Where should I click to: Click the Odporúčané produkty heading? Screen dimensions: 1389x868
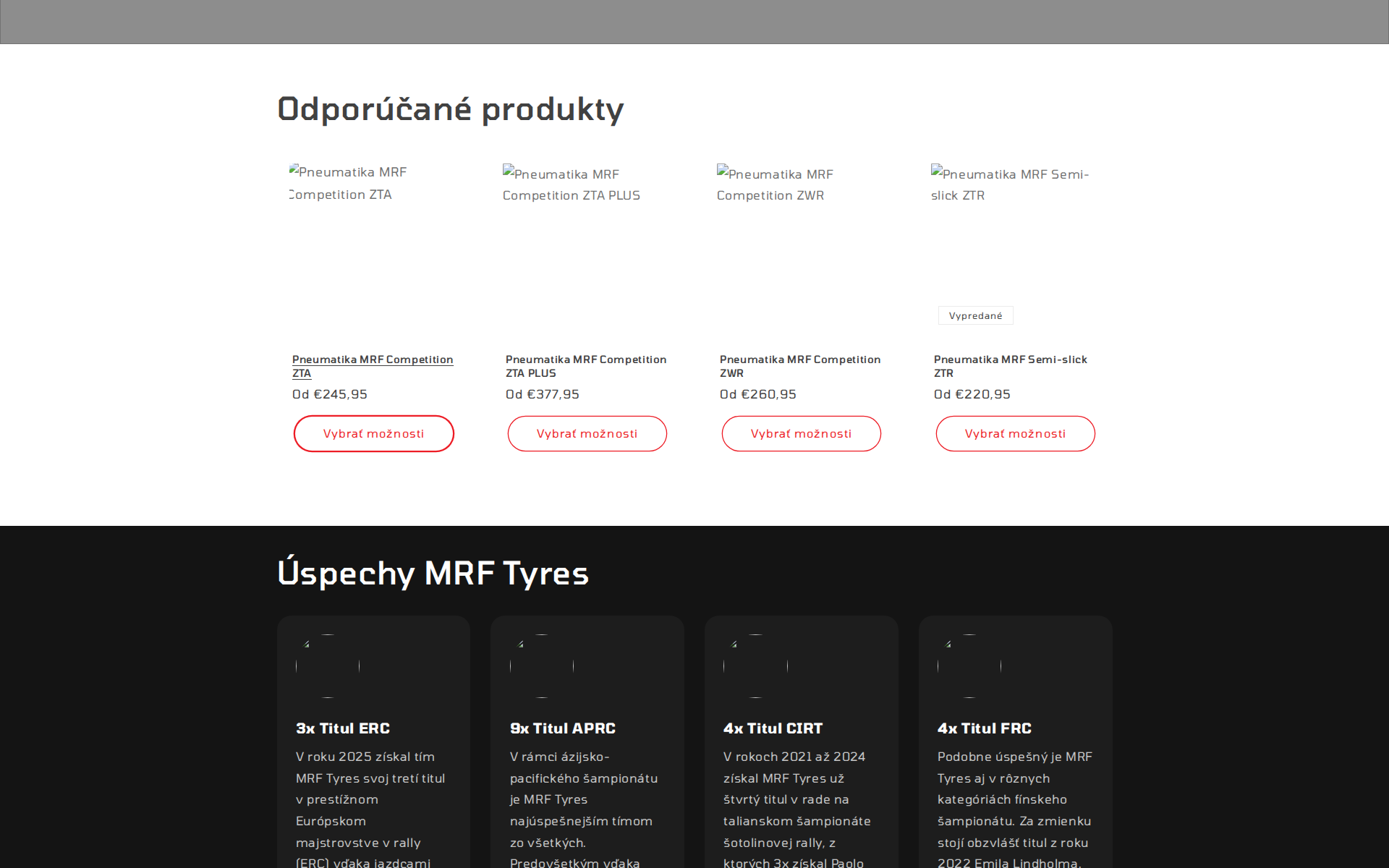(x=450, y=109)
